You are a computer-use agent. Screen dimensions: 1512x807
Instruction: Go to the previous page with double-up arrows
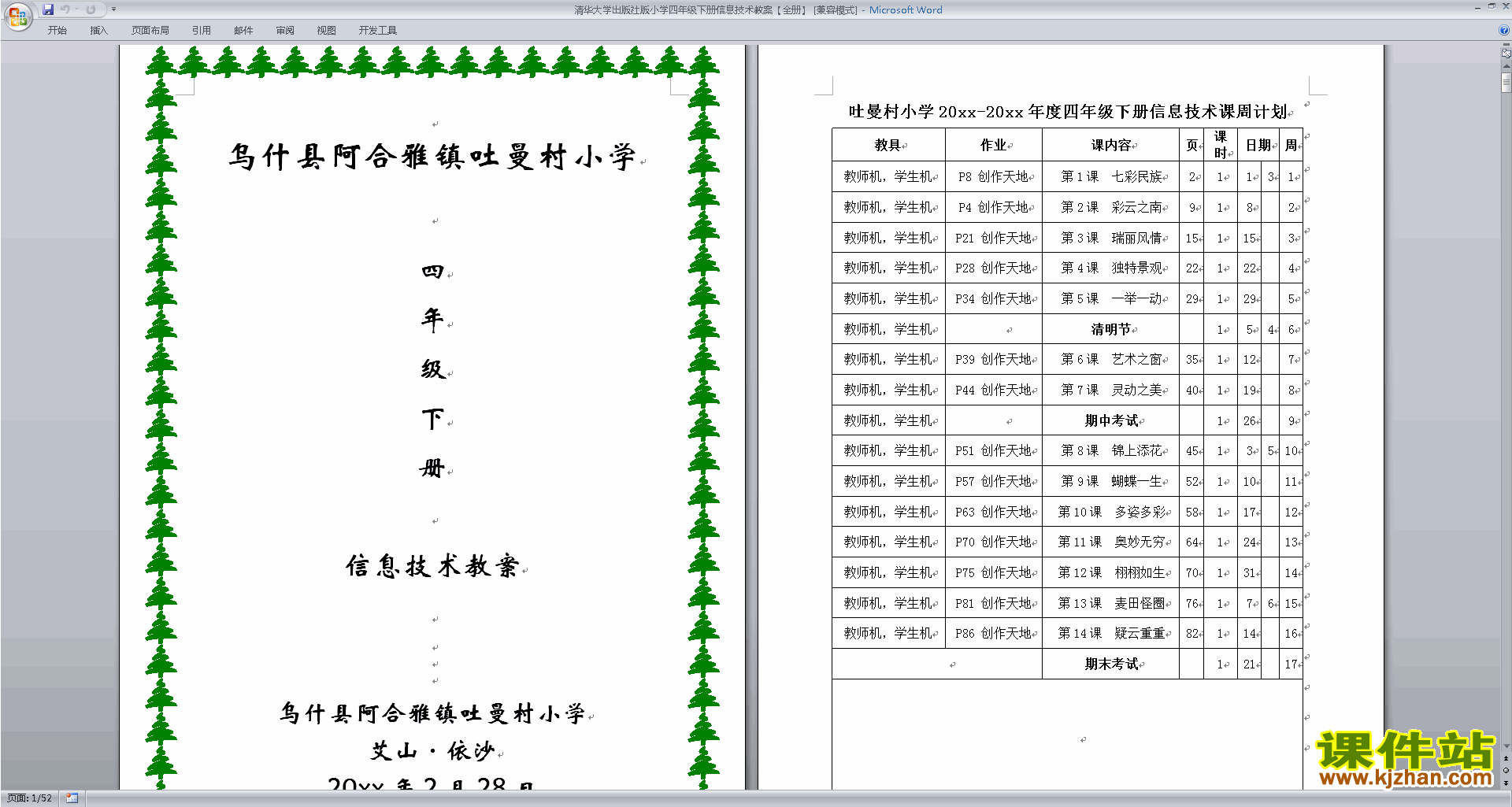tap(1506, 759)
